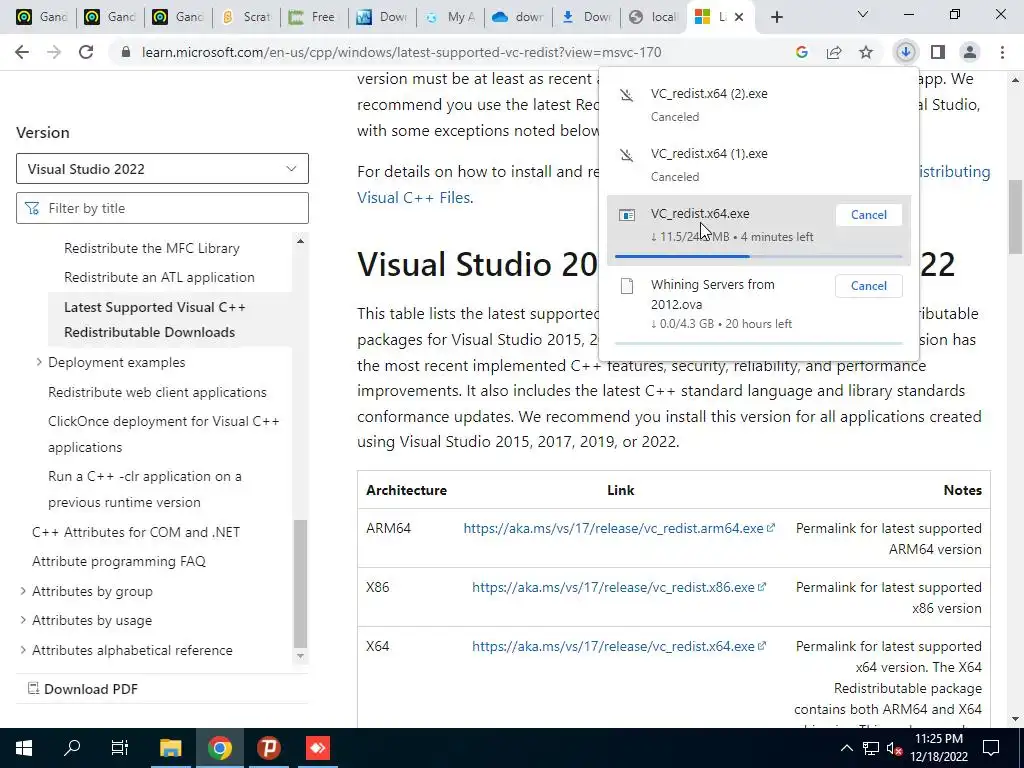This screenshot has width=1024, height=768.
Task: Click the sidebar tree scrollbar thumb
Action: (300, 583)
